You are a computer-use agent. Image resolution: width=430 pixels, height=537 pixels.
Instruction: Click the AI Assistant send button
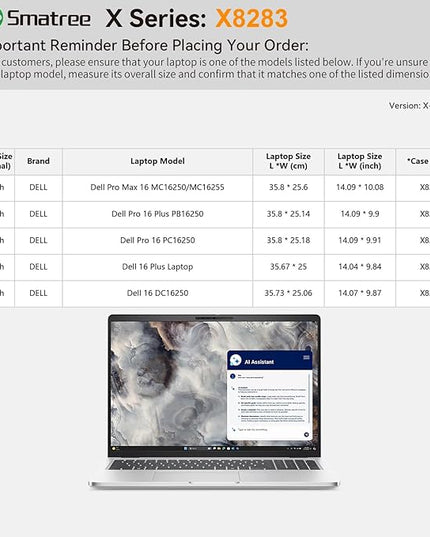306,435
